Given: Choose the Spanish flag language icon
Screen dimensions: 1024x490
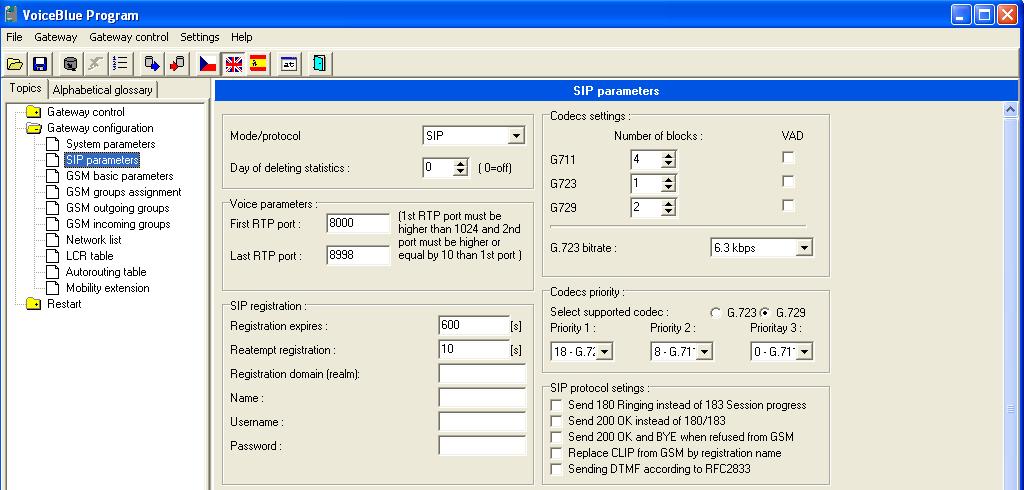Looking at the screenshot, I should (x=258, y=64).
